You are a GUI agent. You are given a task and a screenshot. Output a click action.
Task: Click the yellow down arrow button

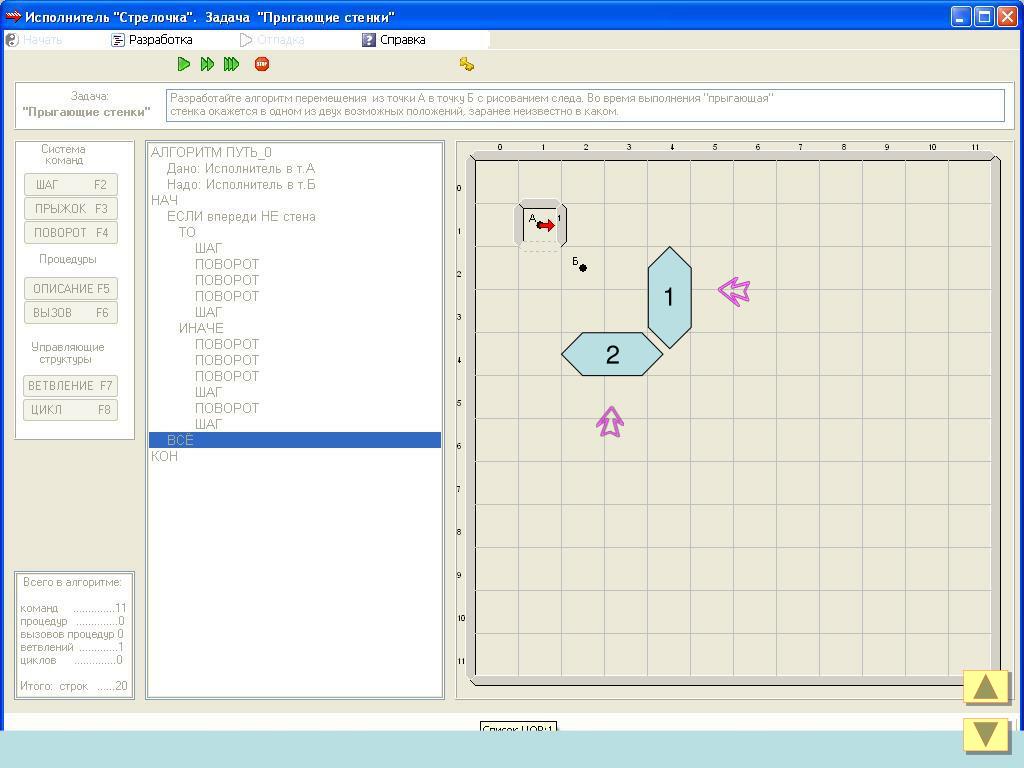point(985,735)
